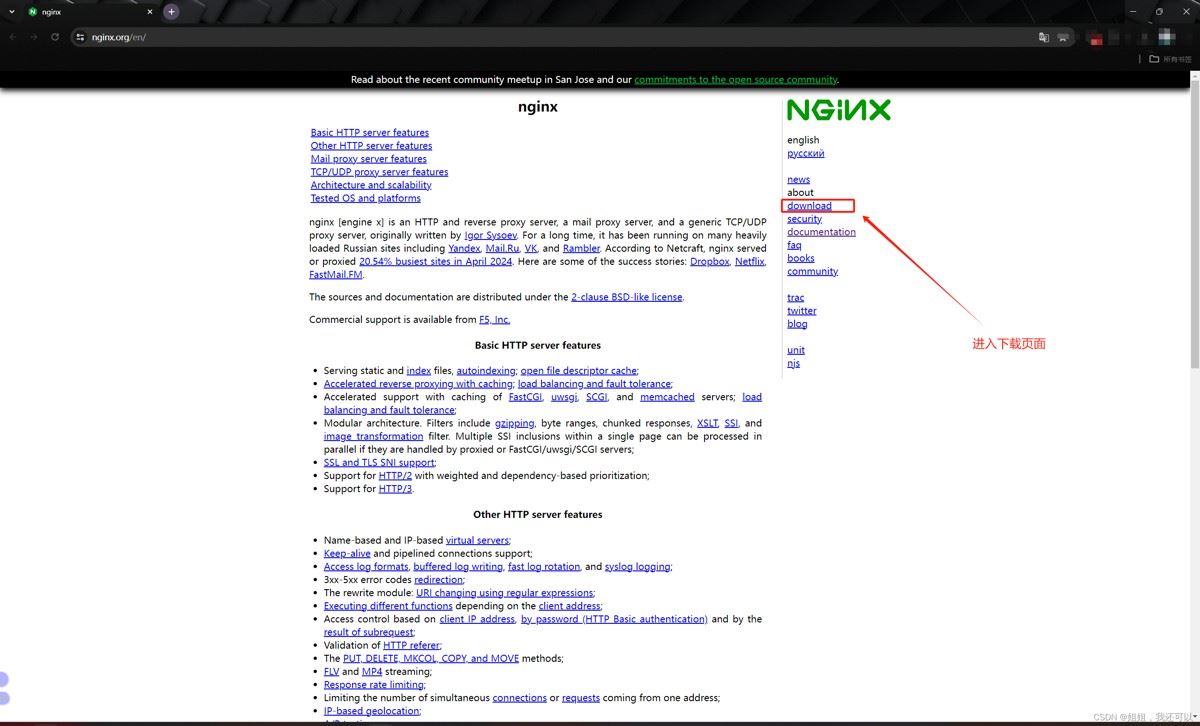Open the Rambler link
Image resolution: width=1200 pixels, height=726 pixels.
581,248
